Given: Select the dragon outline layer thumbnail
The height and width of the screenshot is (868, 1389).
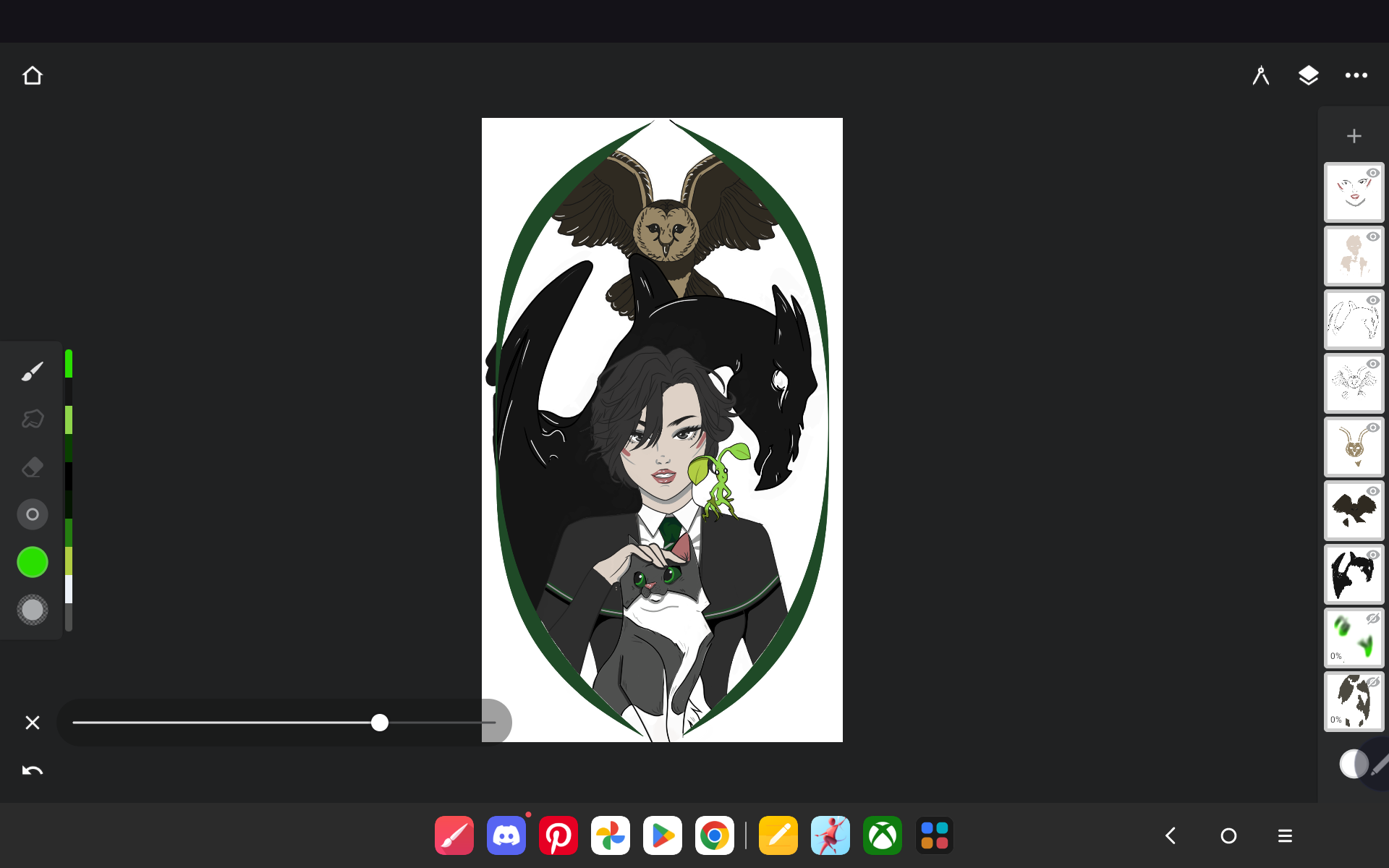Looking at the screenshot, I should 1354,320.
